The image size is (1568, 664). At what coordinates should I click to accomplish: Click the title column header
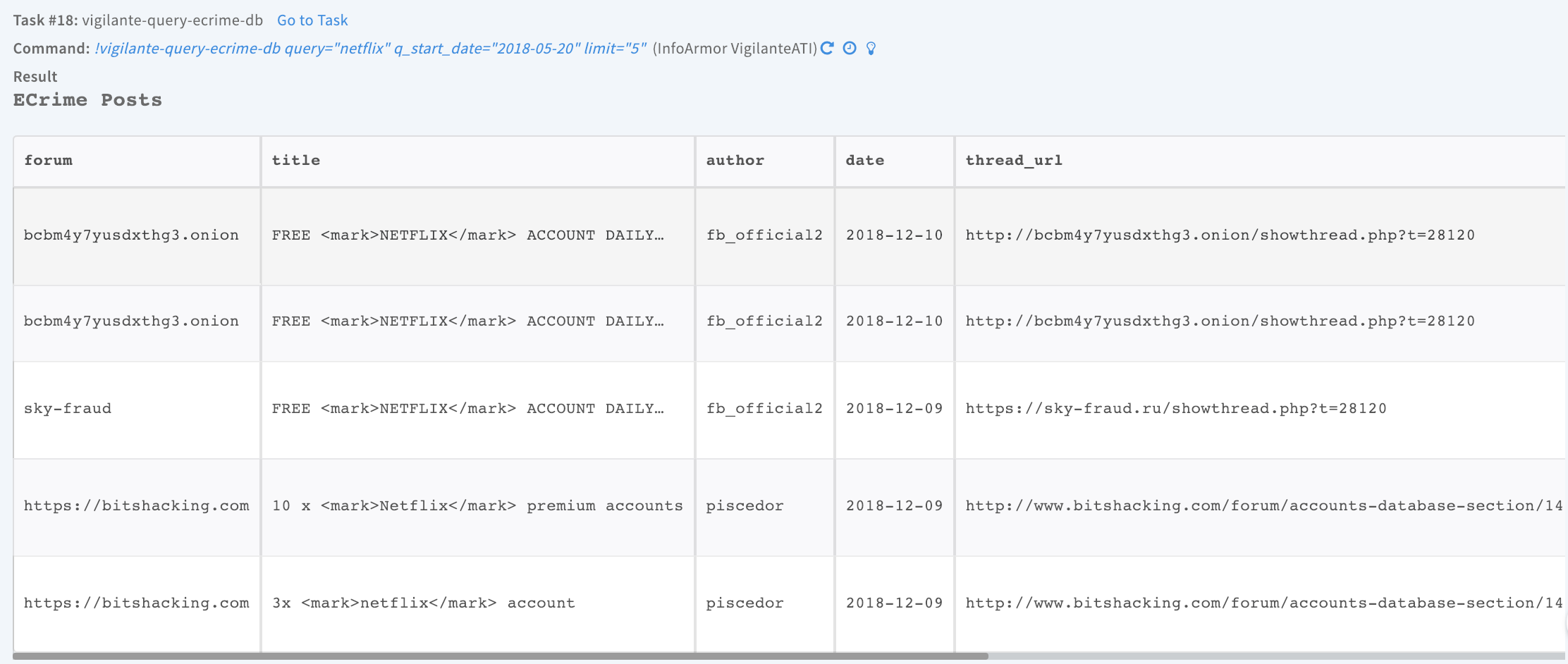pos(296,160)
